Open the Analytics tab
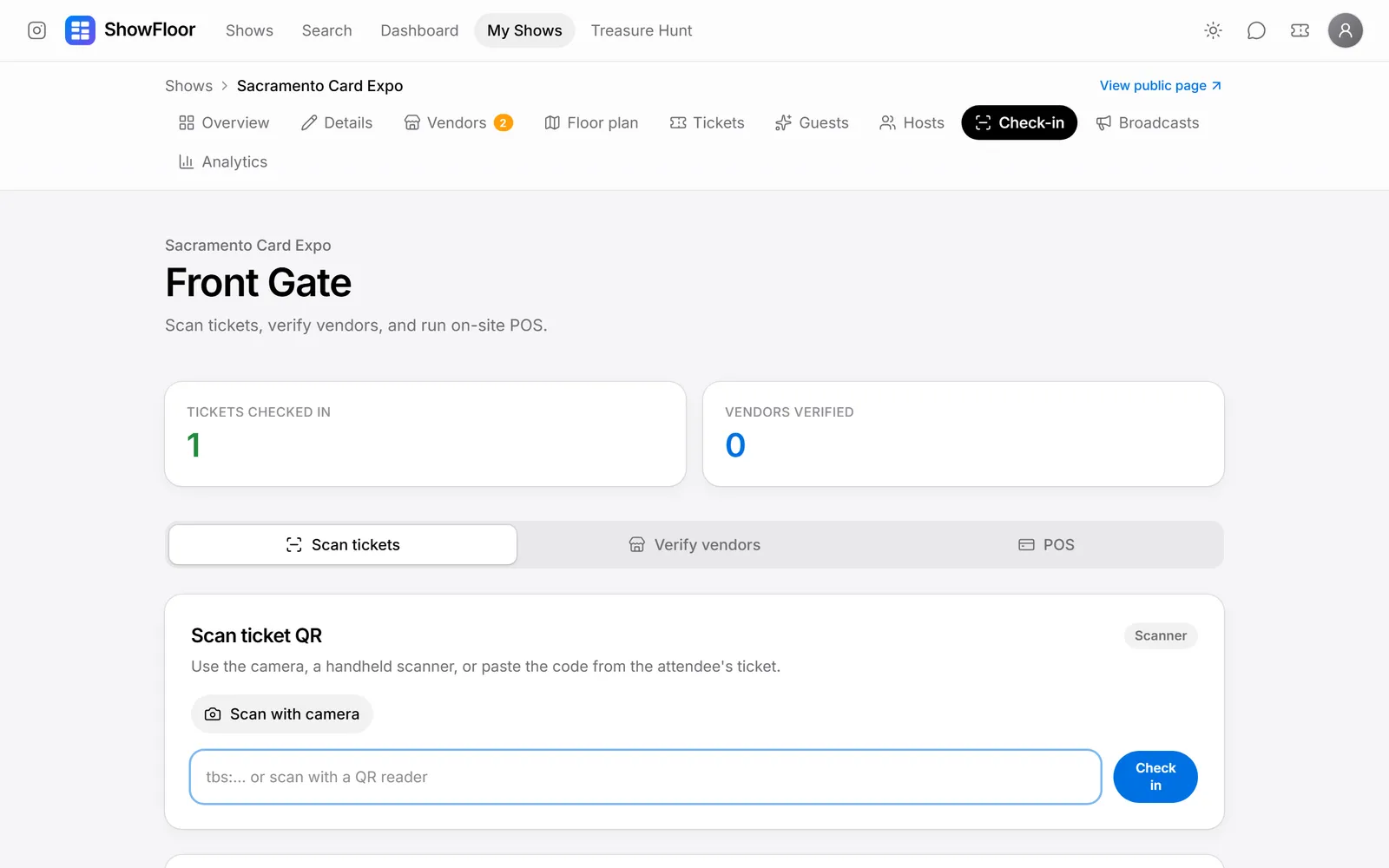 (x=223, y=161)
